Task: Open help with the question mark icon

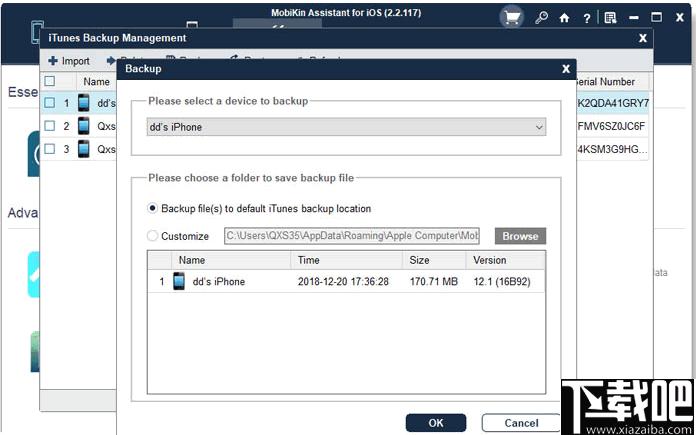Action: (587, 18)
